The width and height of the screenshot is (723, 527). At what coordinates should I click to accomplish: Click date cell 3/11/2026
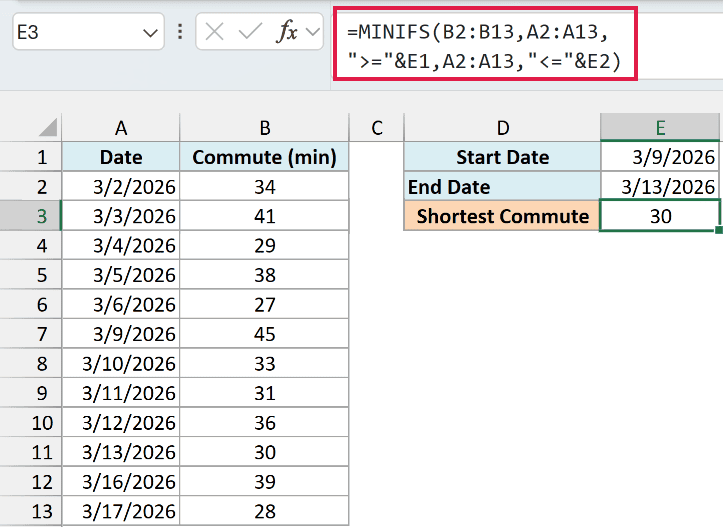pos(121,393)
